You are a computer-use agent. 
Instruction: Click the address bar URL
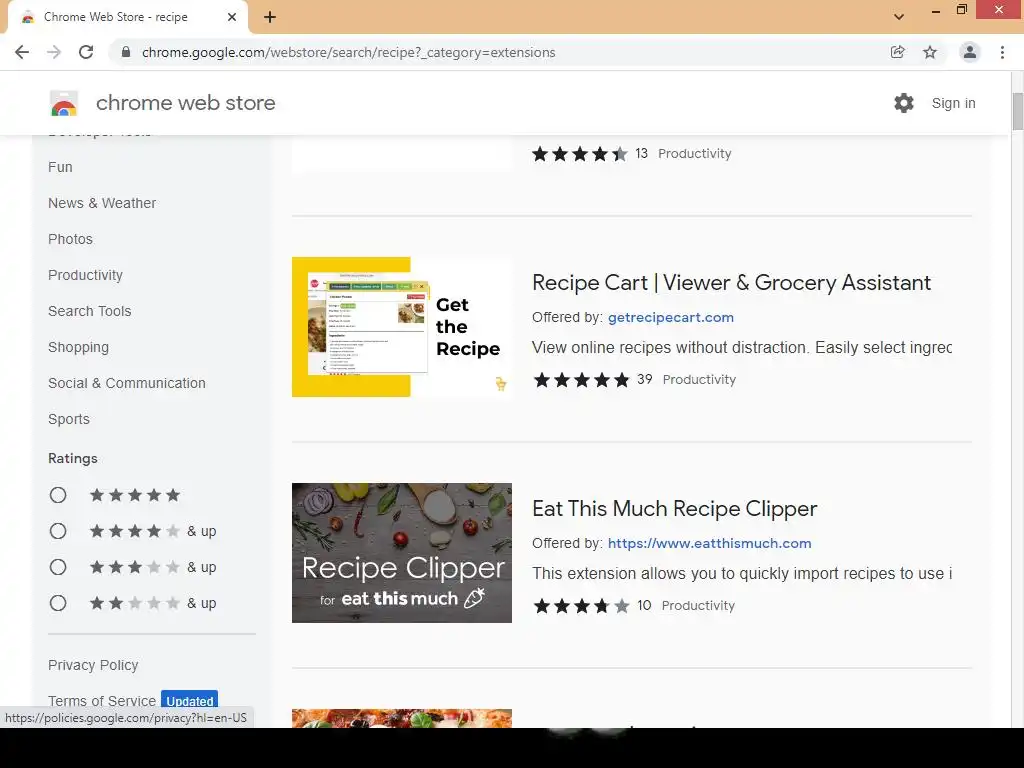[x=349, y=52]
